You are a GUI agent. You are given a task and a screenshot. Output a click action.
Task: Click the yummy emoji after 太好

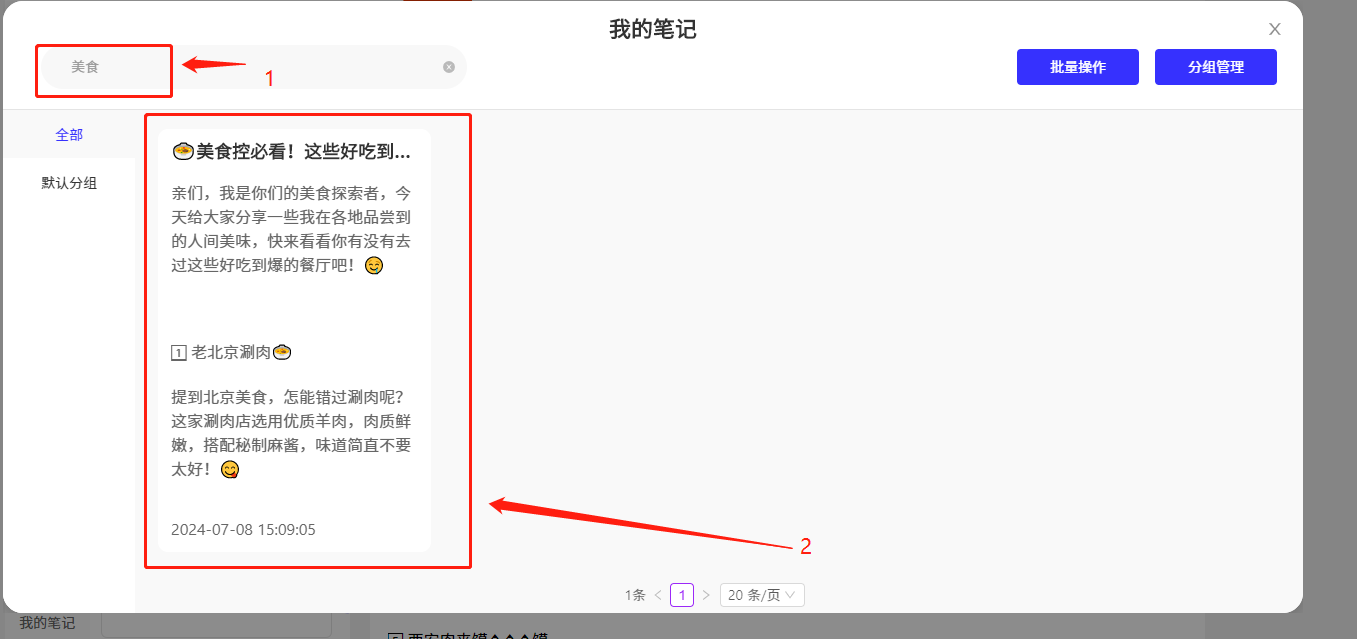pyautogui.click(x=230, y=469)
